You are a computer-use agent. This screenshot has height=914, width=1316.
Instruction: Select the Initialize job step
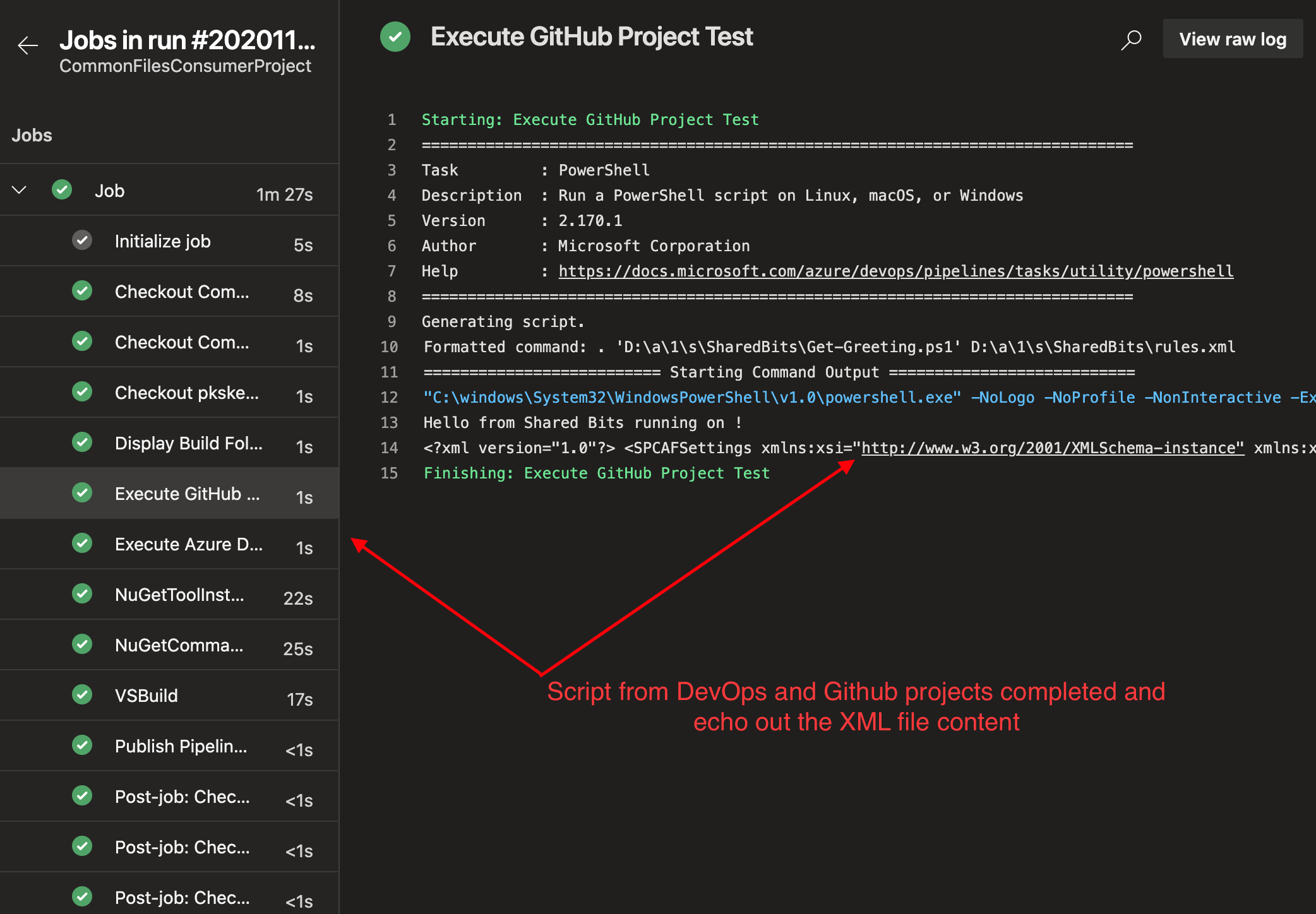coord(162,240)
